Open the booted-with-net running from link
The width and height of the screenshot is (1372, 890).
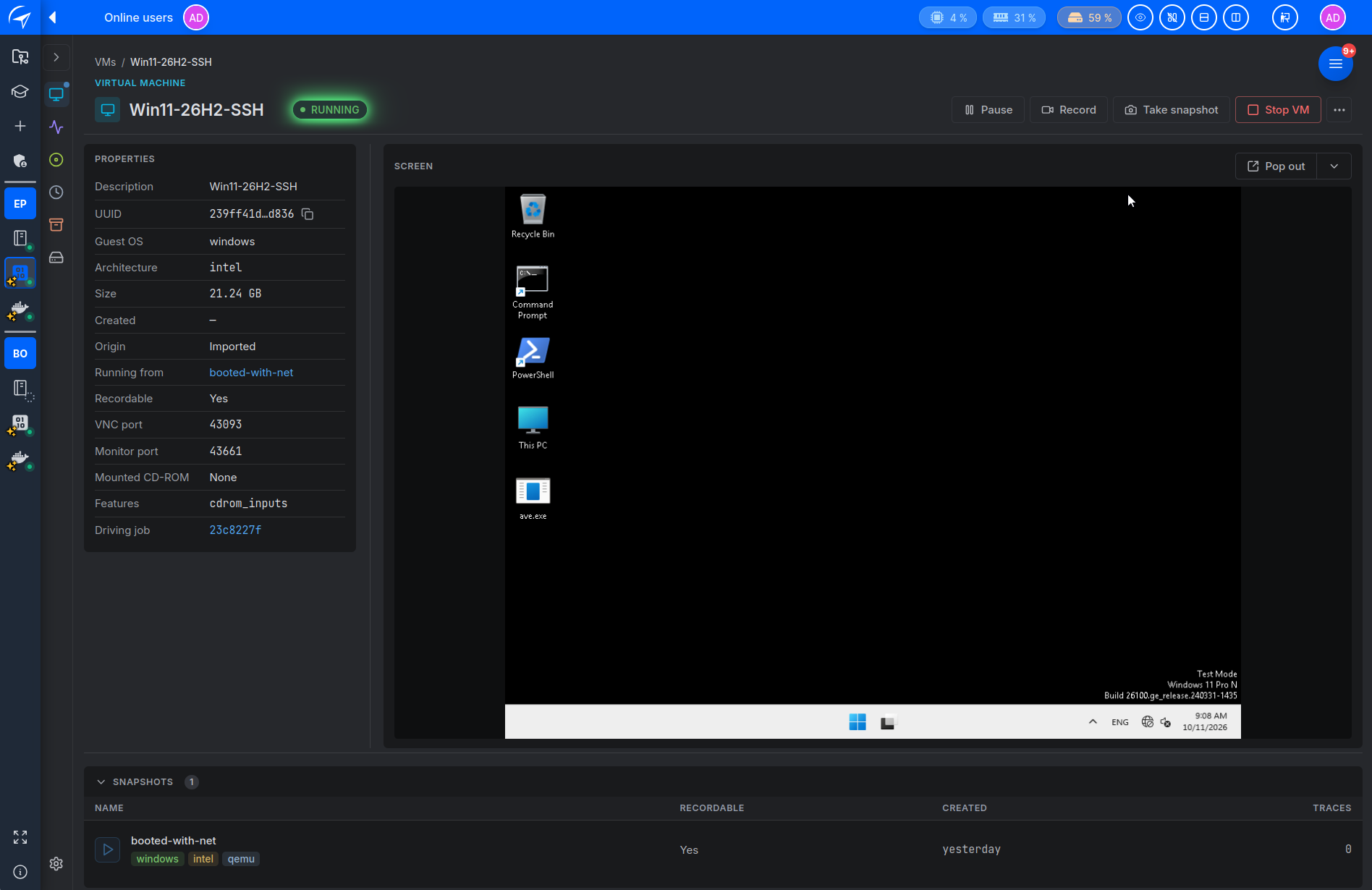(251, 373)
